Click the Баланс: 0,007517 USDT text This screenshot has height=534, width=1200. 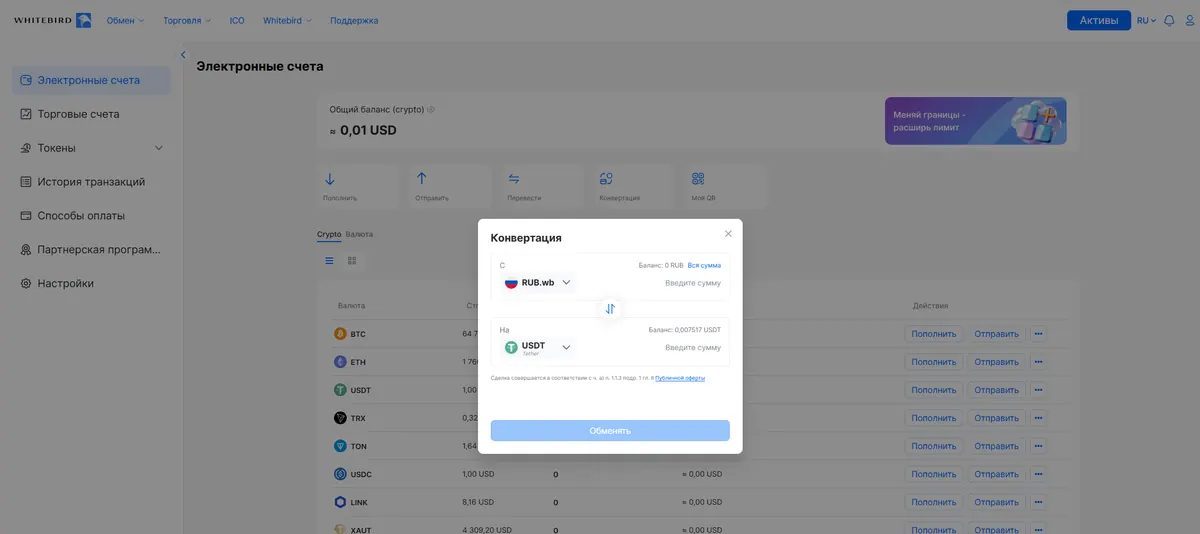pos(684,330)
